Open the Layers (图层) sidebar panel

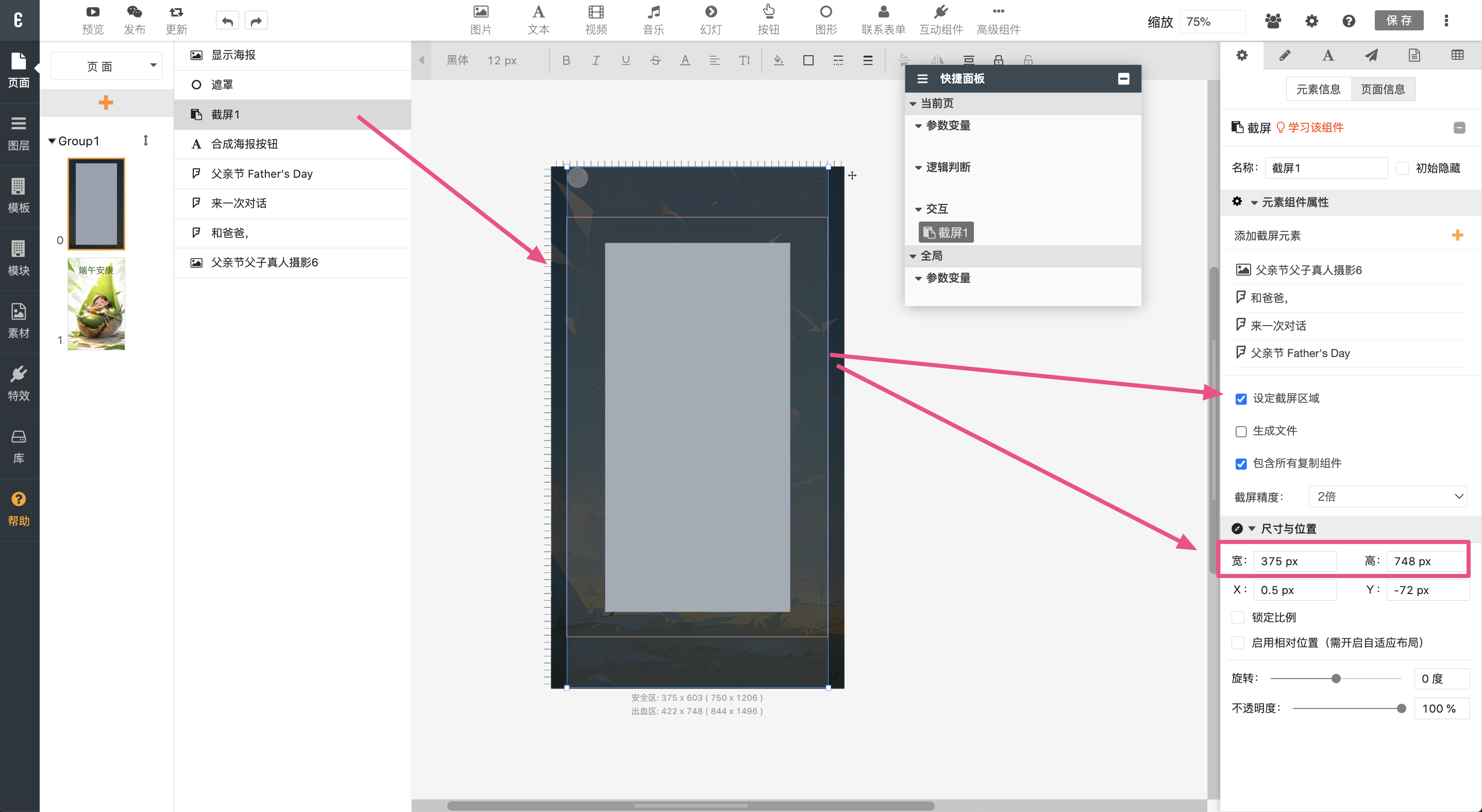(19, 133)
